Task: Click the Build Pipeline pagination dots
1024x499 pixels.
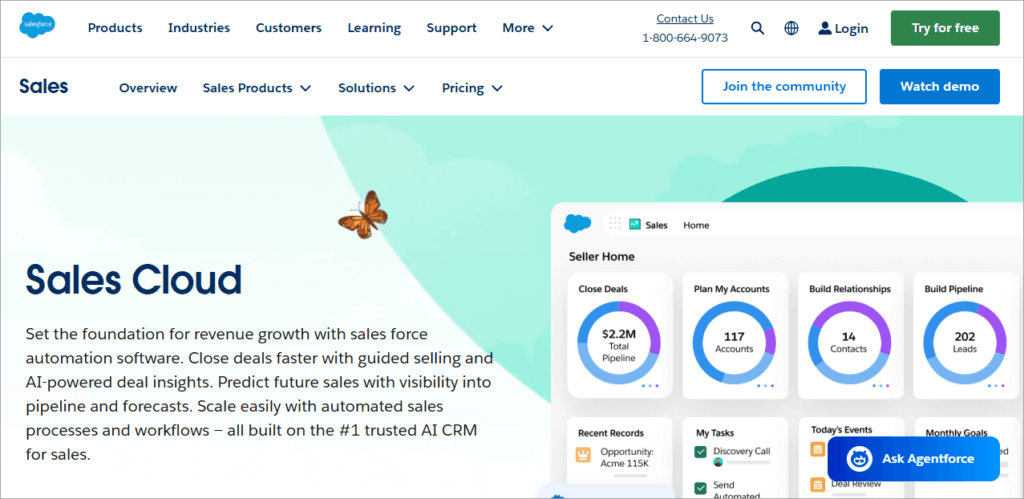Action: pyautogui.click(x=997, y=386)
